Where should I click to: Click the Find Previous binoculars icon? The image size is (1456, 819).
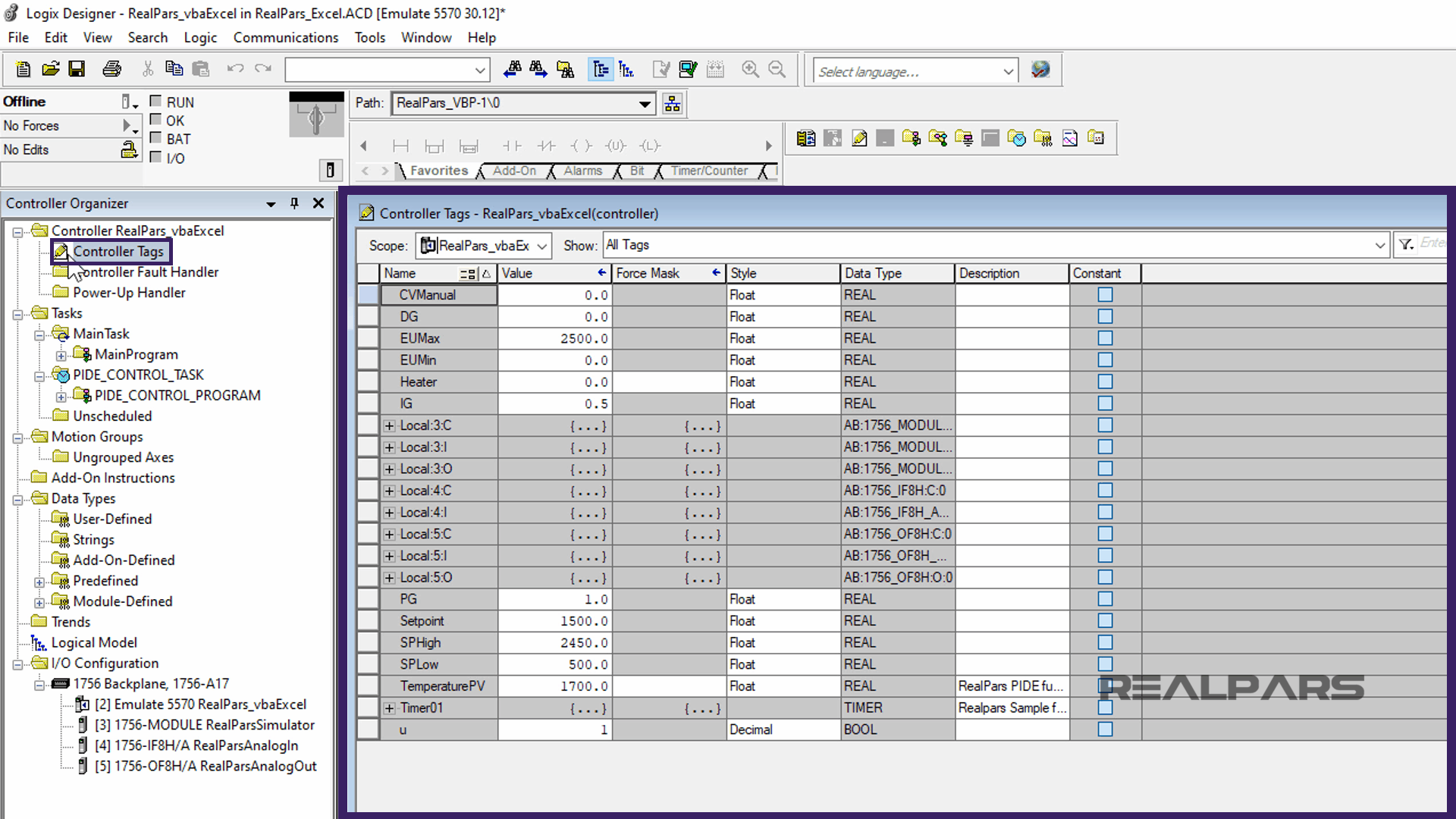tap(512, 70)
